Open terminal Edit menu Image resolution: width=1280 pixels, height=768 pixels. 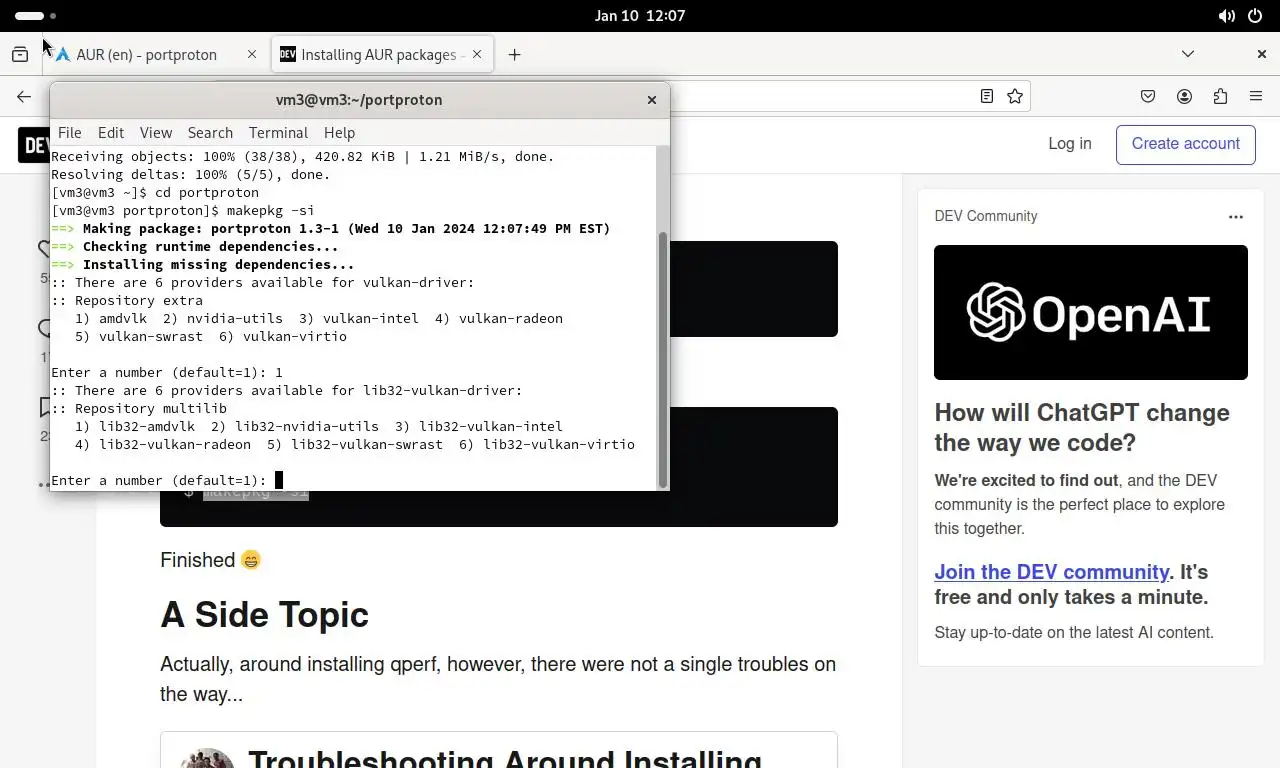tap(111, 132)
